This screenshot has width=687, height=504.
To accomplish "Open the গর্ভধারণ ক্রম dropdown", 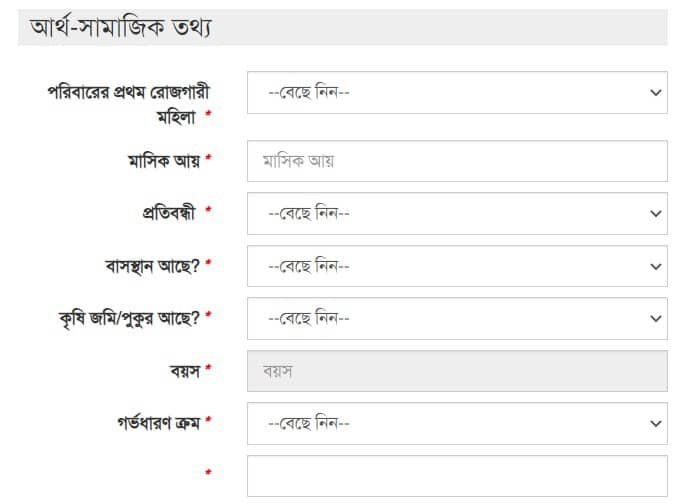I will (x=456, y=424).
